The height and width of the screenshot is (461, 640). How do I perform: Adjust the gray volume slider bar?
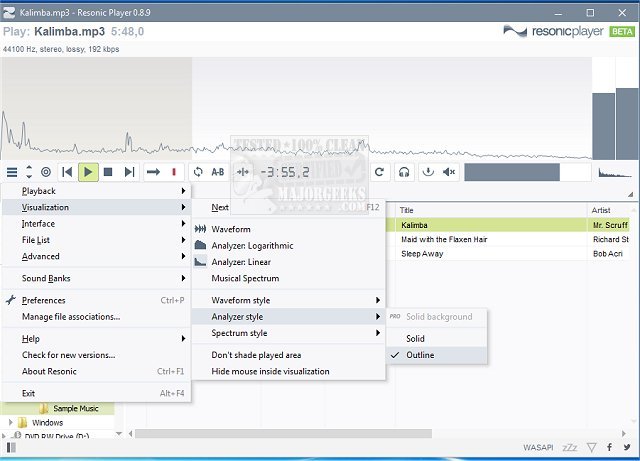[x=528, y=172]
